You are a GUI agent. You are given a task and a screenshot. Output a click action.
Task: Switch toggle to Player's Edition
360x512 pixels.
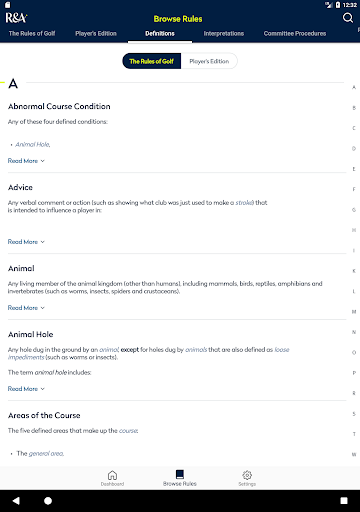pos(209,61)
